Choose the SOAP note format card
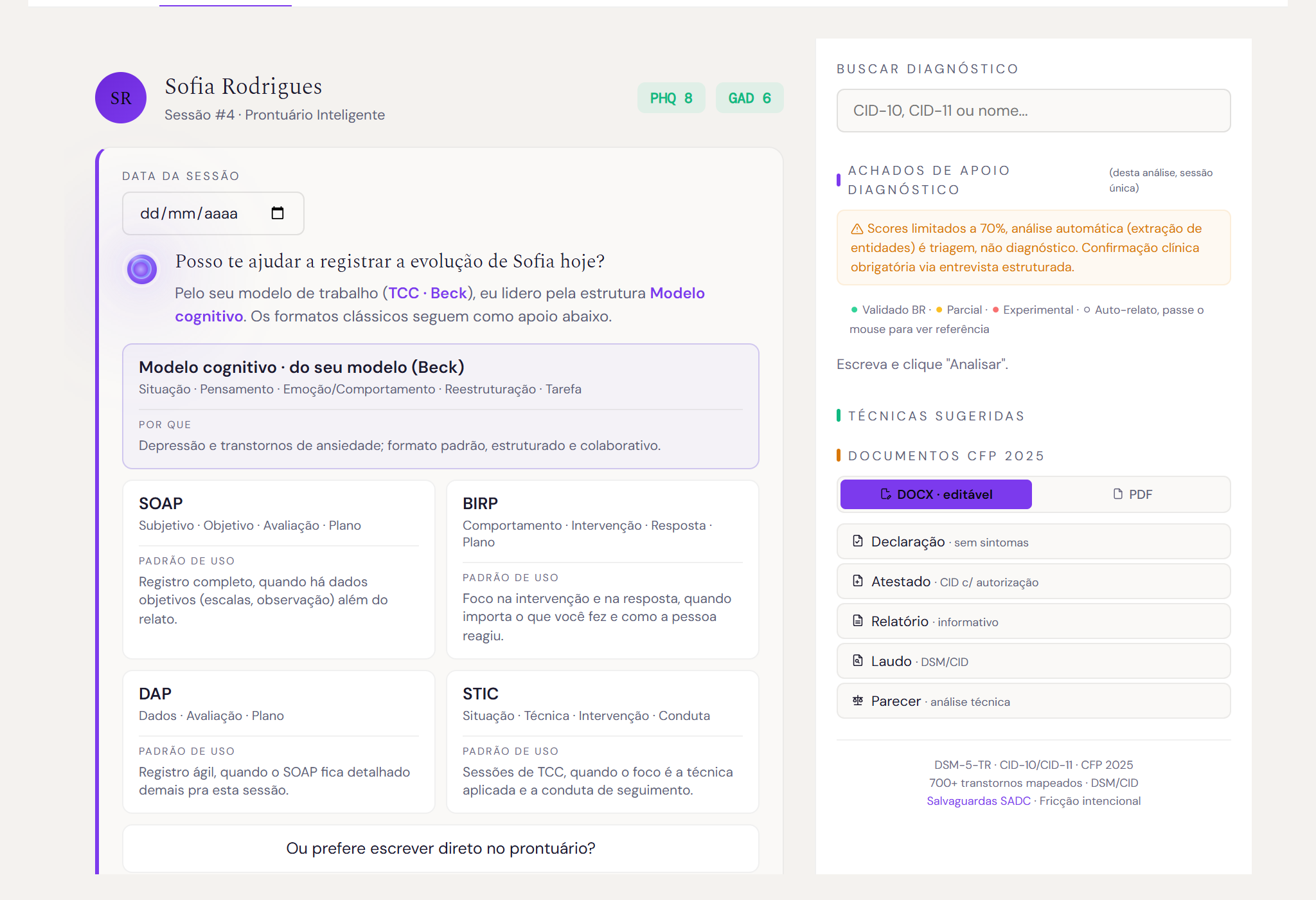 tap(279, 570)
